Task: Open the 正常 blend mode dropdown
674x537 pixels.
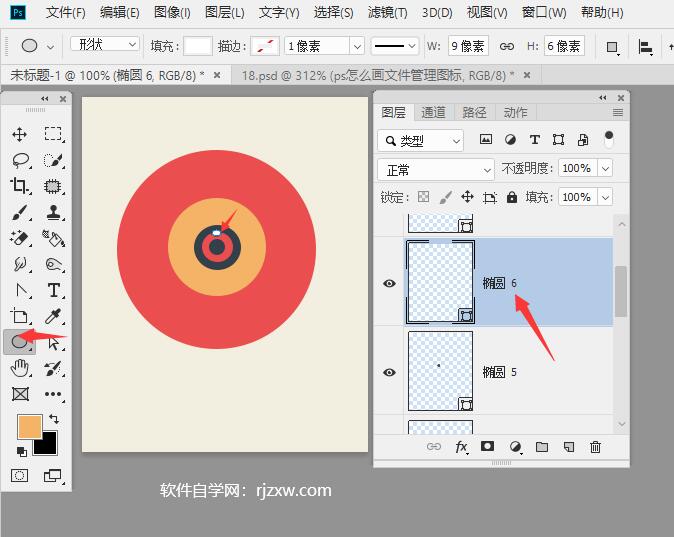Action: tap(435, 170)
